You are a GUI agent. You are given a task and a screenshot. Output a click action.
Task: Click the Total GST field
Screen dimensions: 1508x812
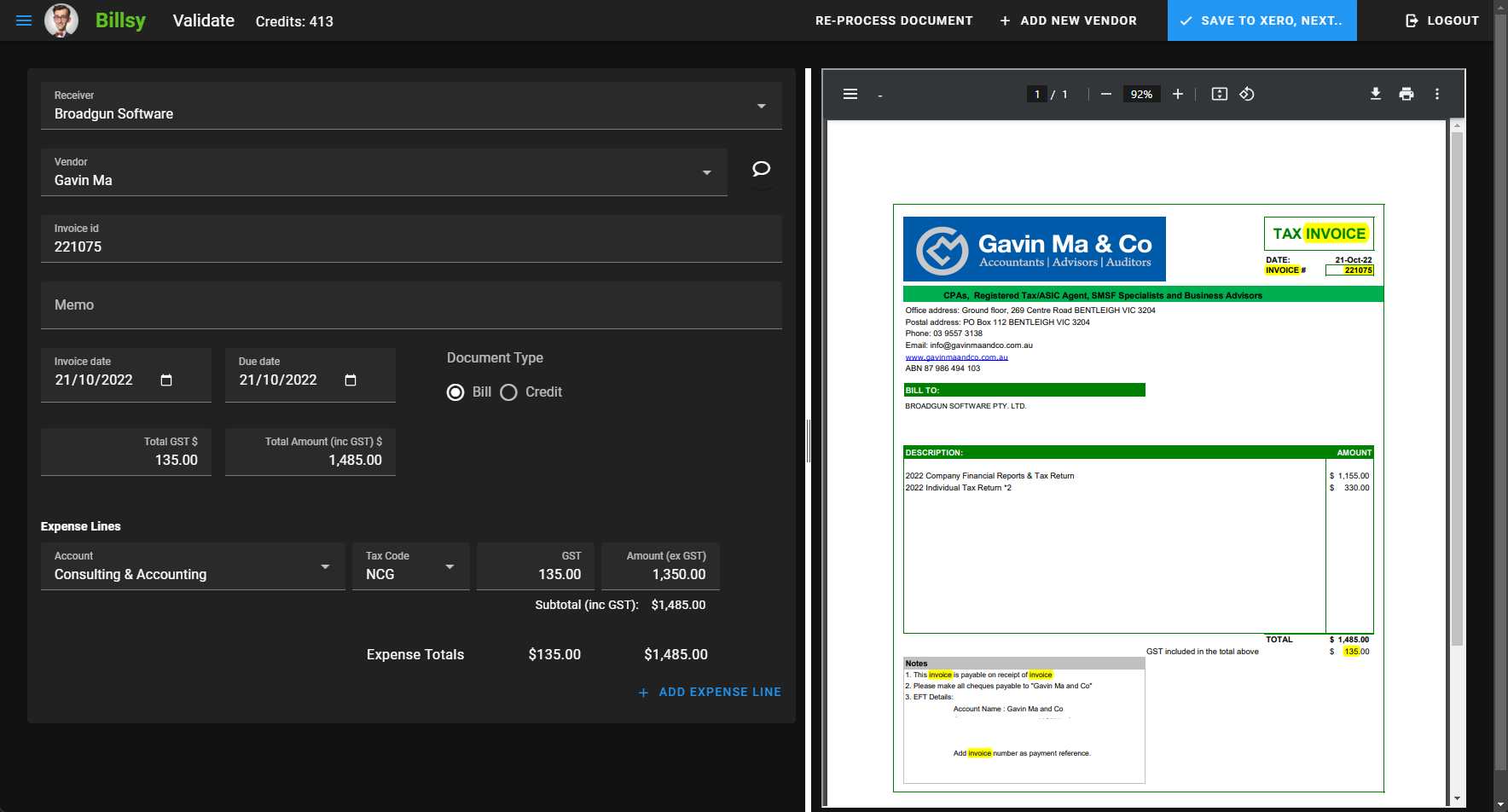pyautogui.click(x=126, y=452)
